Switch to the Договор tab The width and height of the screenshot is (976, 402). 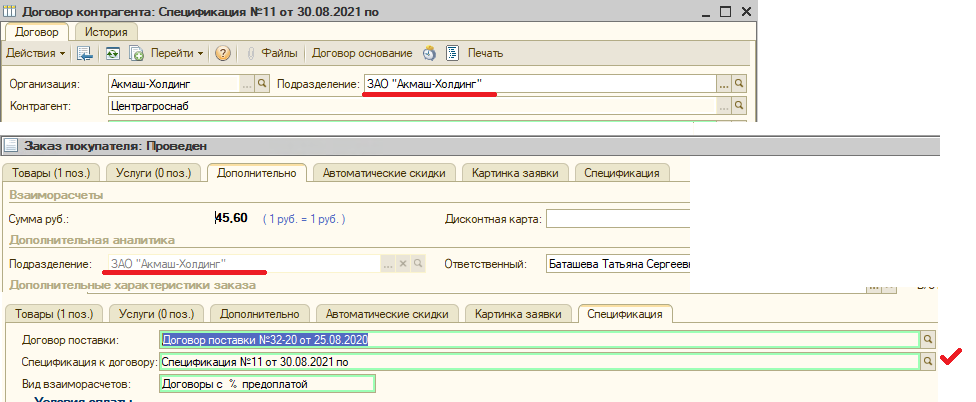click(x=37, y=32)
